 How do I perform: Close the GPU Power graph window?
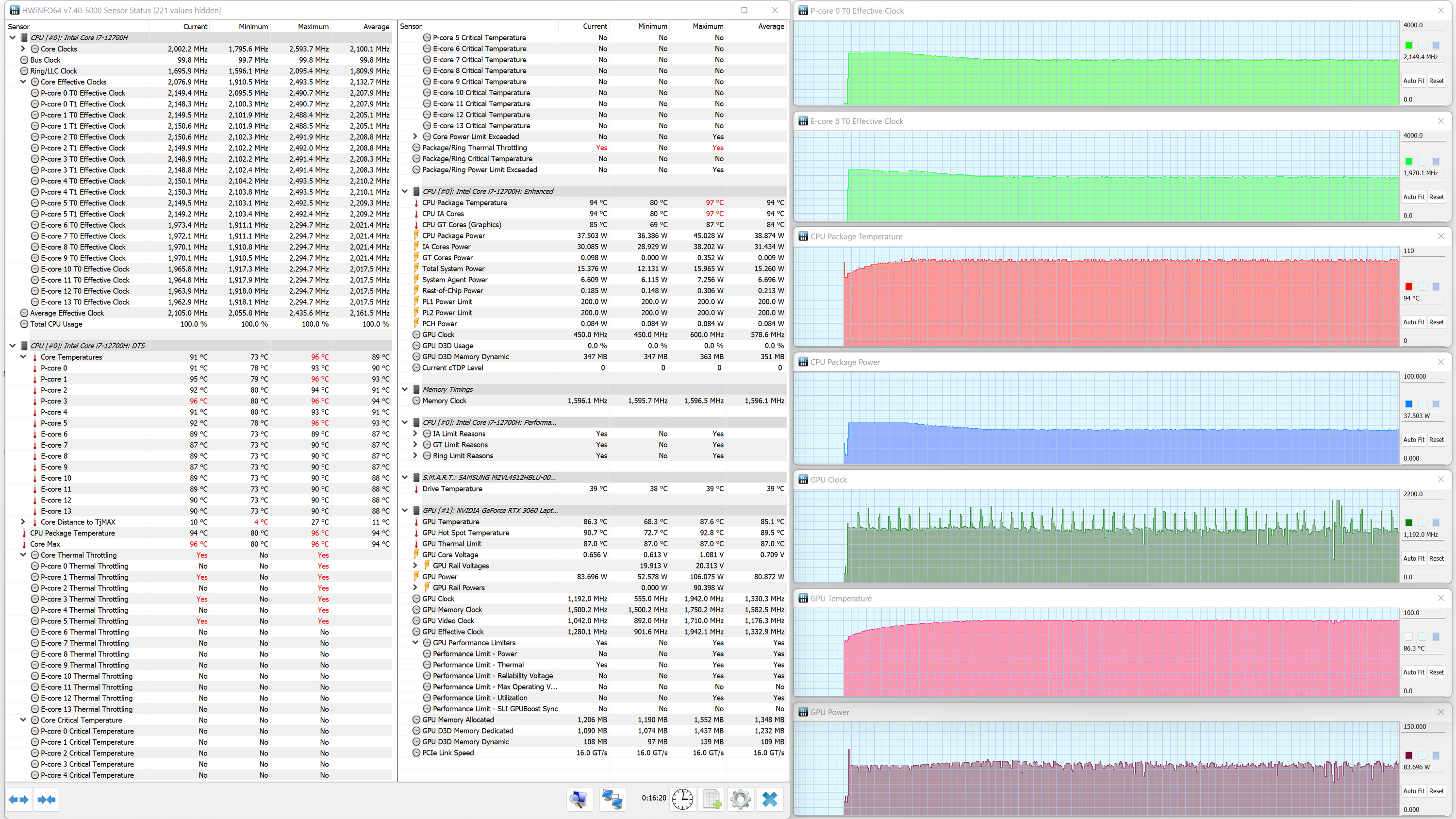tap(1441, 712)
